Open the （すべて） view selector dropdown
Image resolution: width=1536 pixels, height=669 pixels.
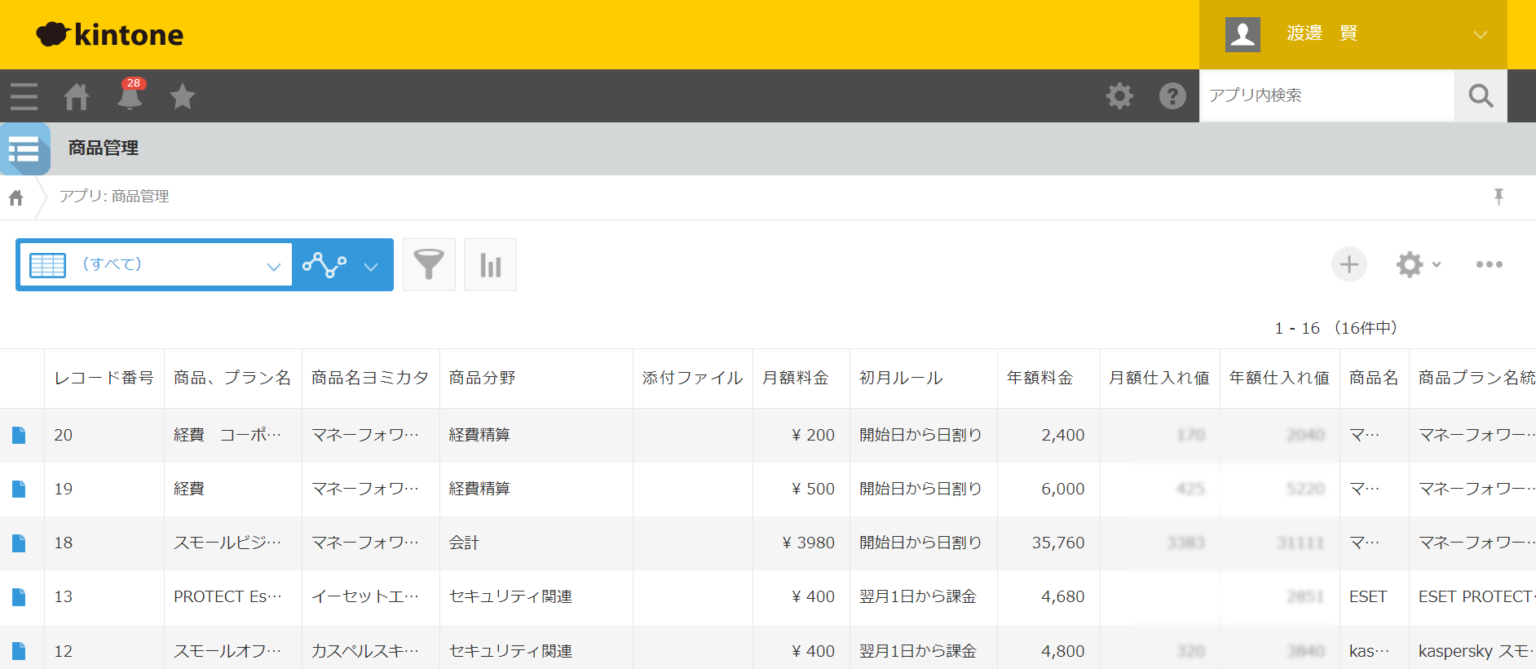(155, 265)
